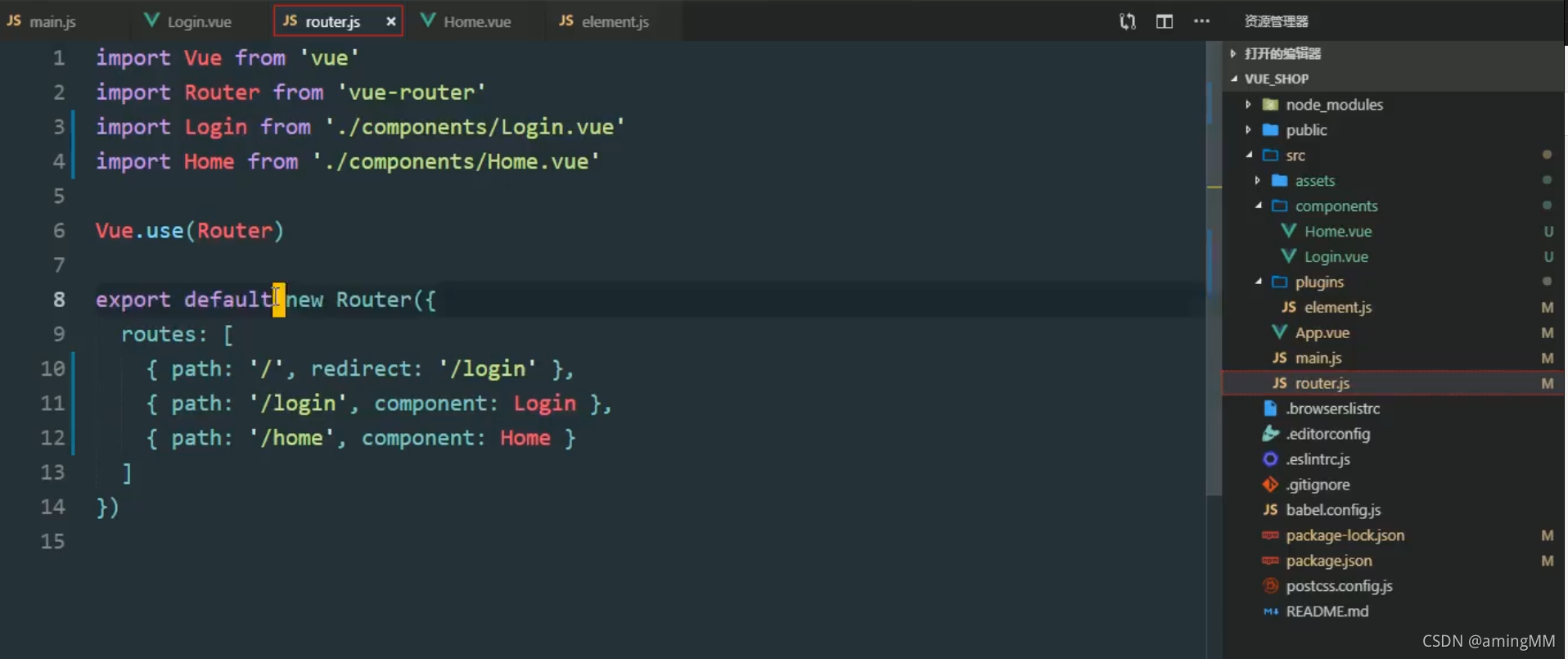Click the plugins folder icon
Screen dimensions: 1568x659
tap(1280, 282)
